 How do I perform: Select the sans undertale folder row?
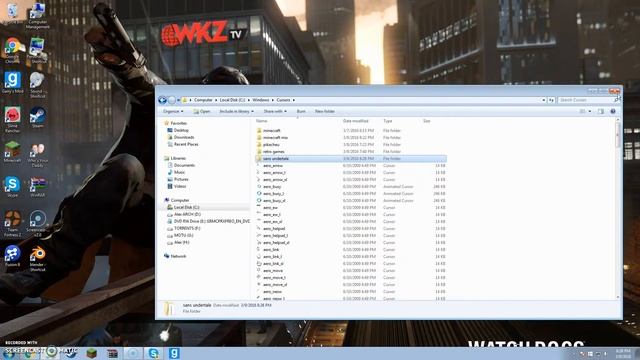pos(351,158)
